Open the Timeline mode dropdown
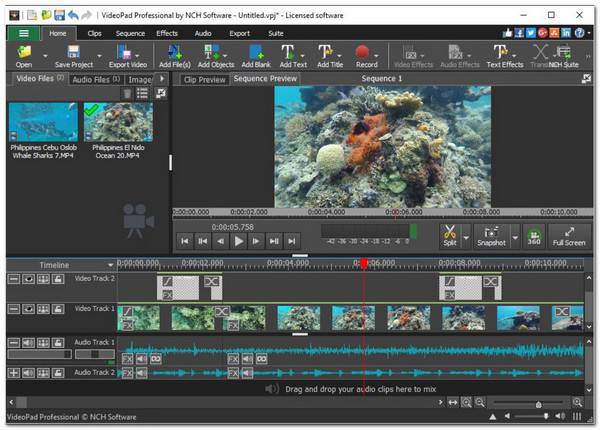Viewport: 600px width, 430px height. [110, 265]
